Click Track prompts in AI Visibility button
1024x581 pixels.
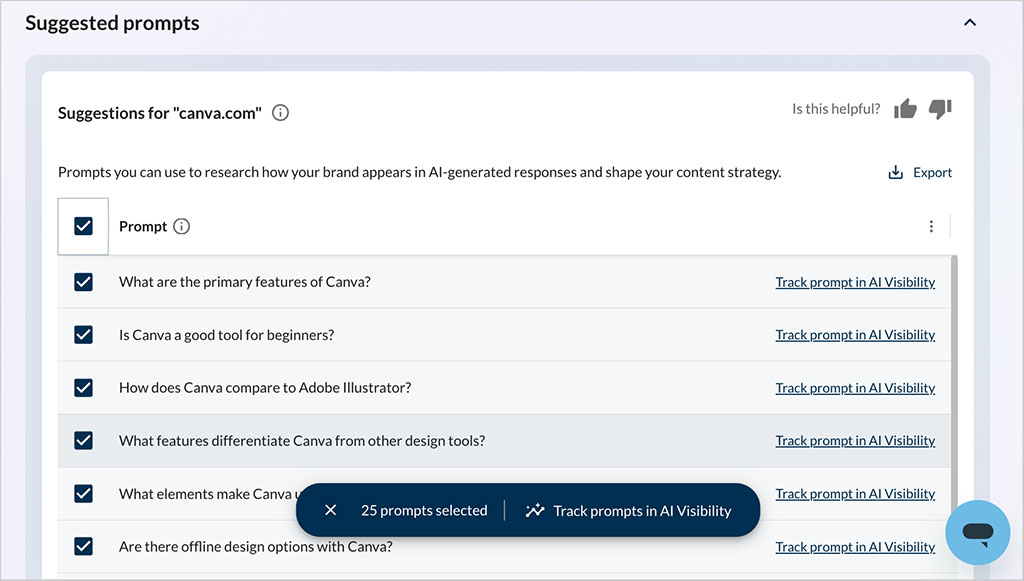point(628,510)
